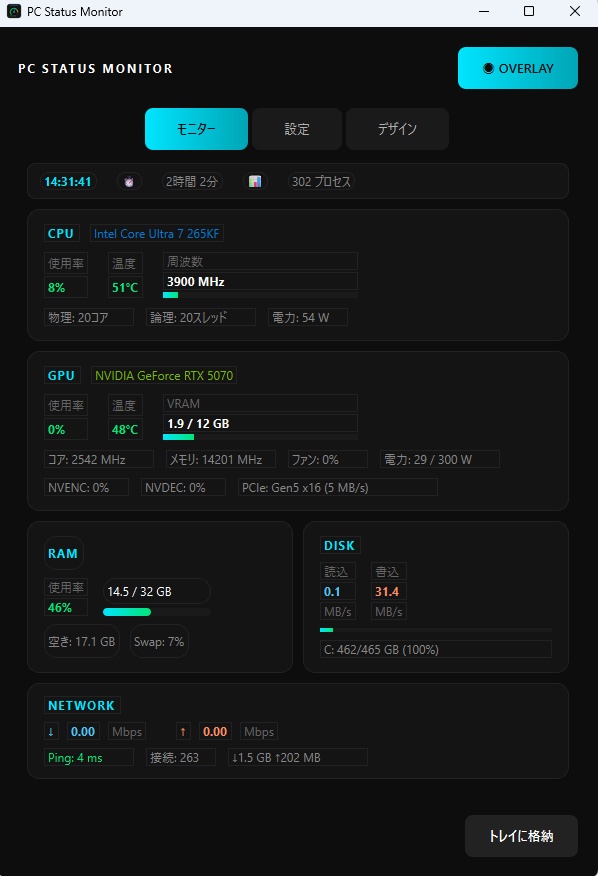
Task: Open the Intel Core Ultra 7 265KF link
Action: (156, 233)
